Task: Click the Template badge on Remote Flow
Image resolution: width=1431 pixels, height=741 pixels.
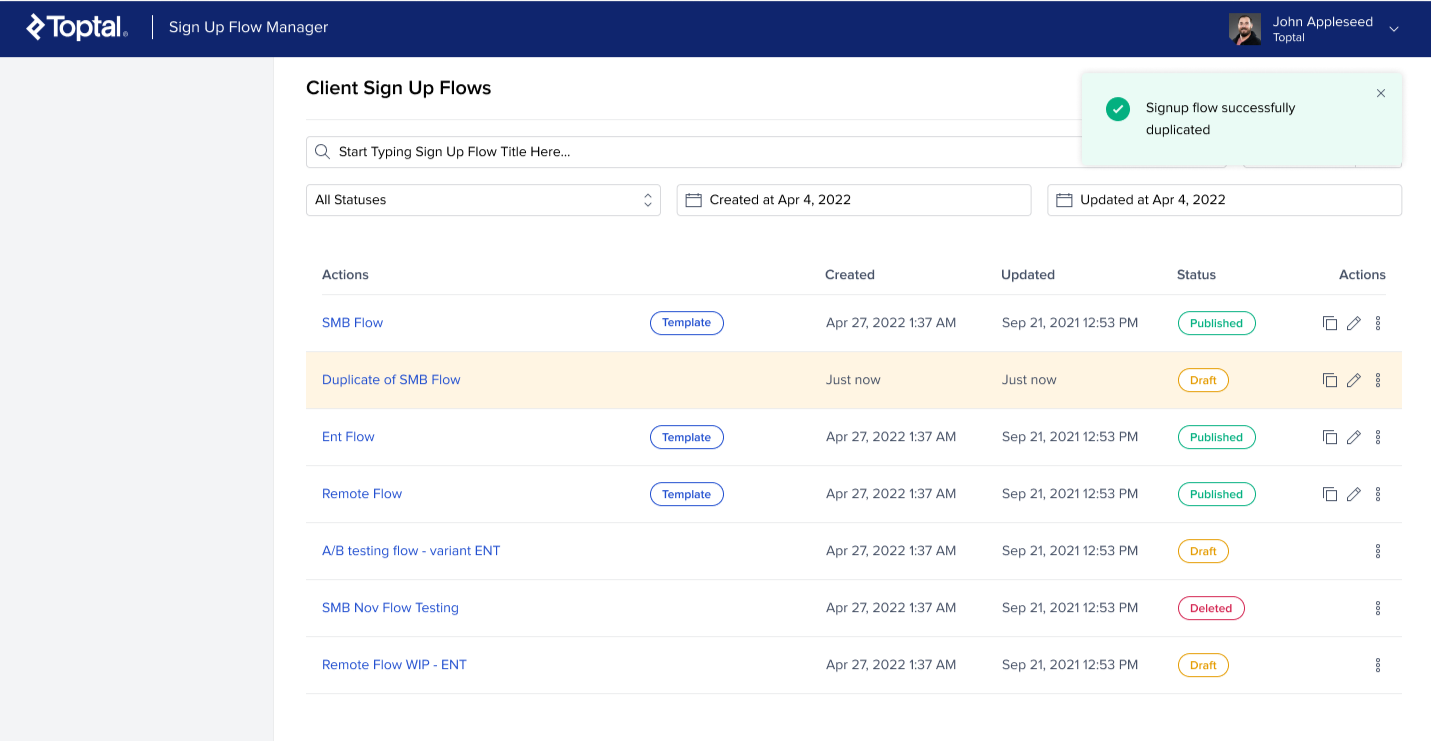Action: coord(686,494)
